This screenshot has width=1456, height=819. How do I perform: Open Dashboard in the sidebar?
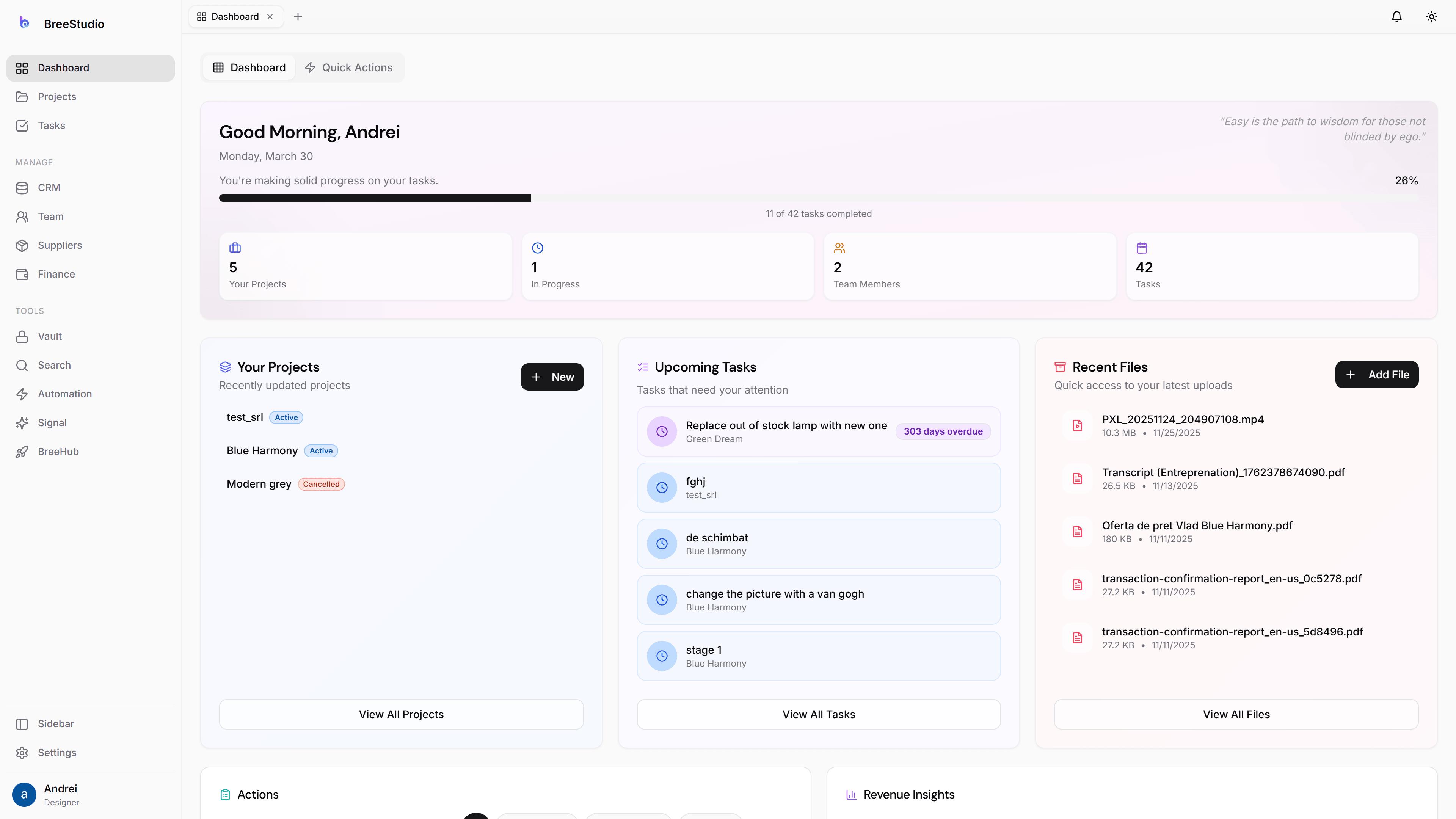(91, 68)
